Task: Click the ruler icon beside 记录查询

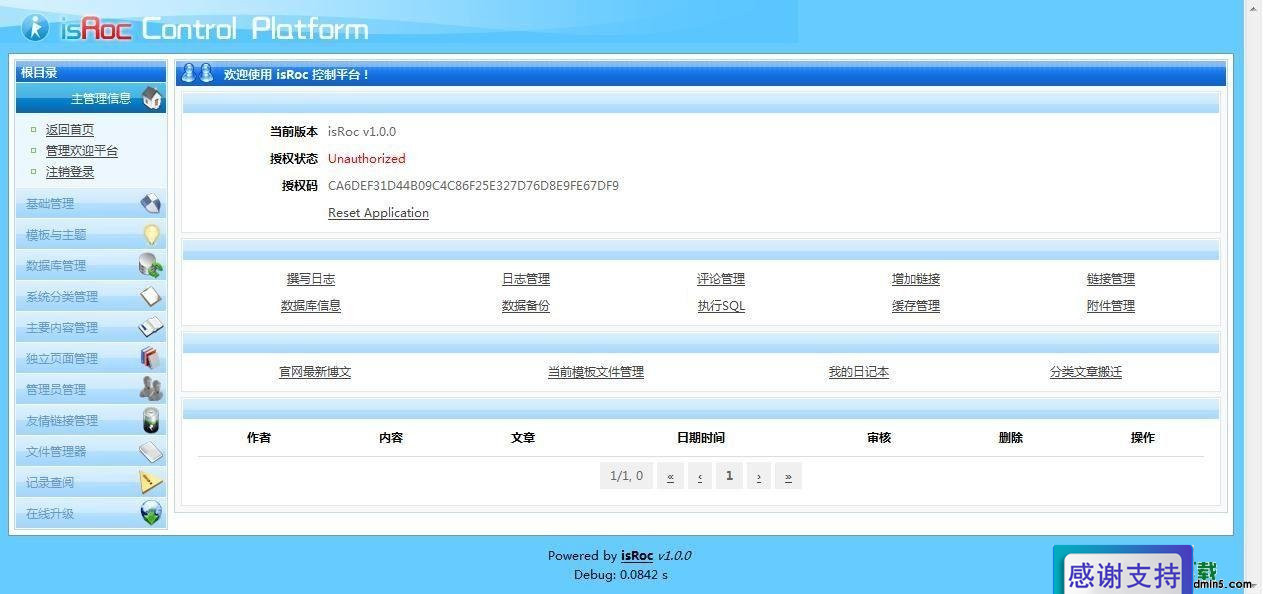Action: (151, 482)
